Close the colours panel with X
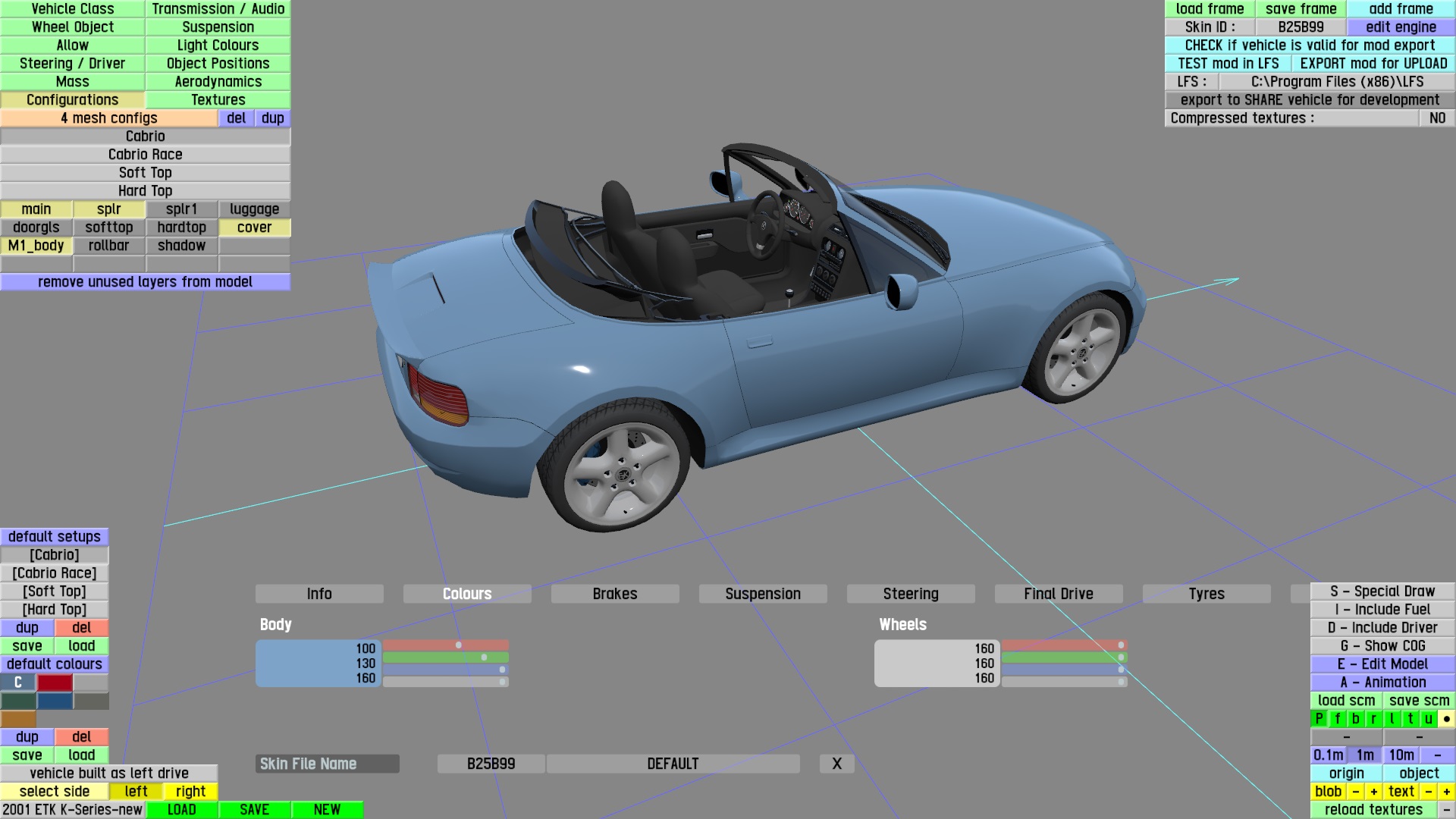This screenshot has width=1456, height=819. click(x=836, y=764)
